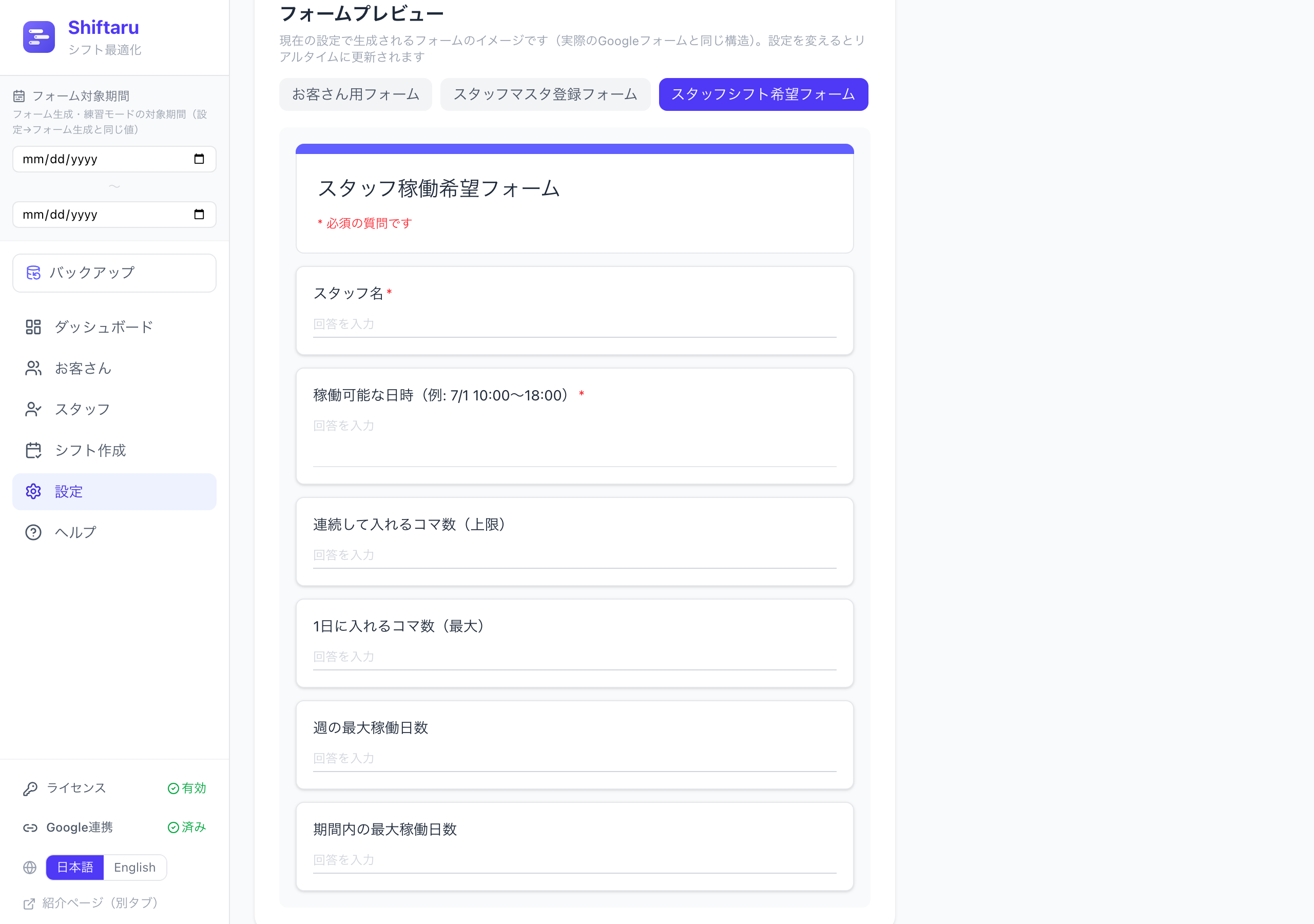Viewport: 1314px width, 924px height.
Task: Click the Shiftaru app title
Action: coord(104,28)
